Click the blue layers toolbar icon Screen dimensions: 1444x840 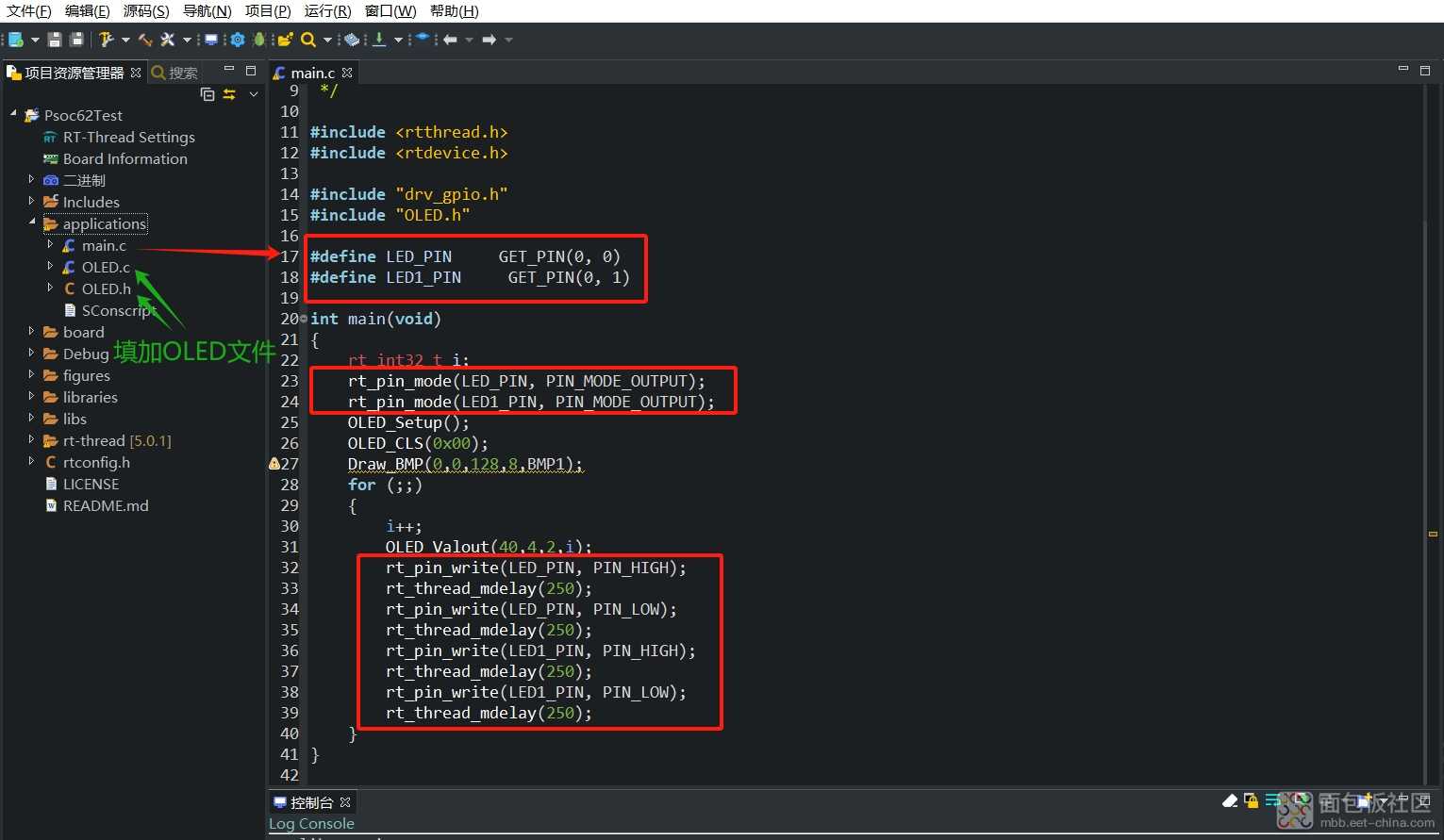point(423,39)
